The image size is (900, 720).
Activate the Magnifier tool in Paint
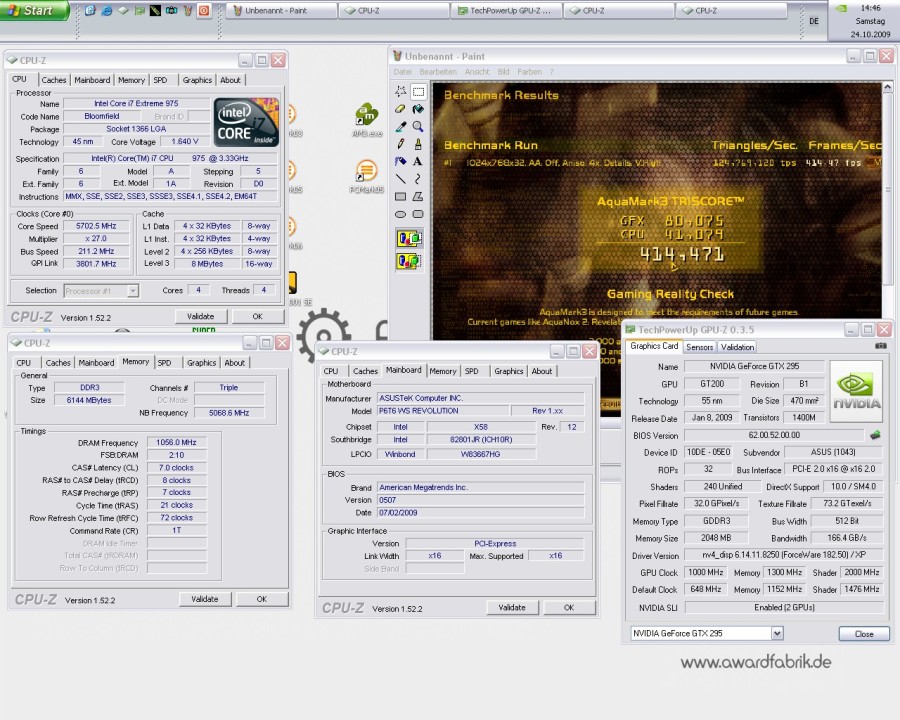(418, 126)
